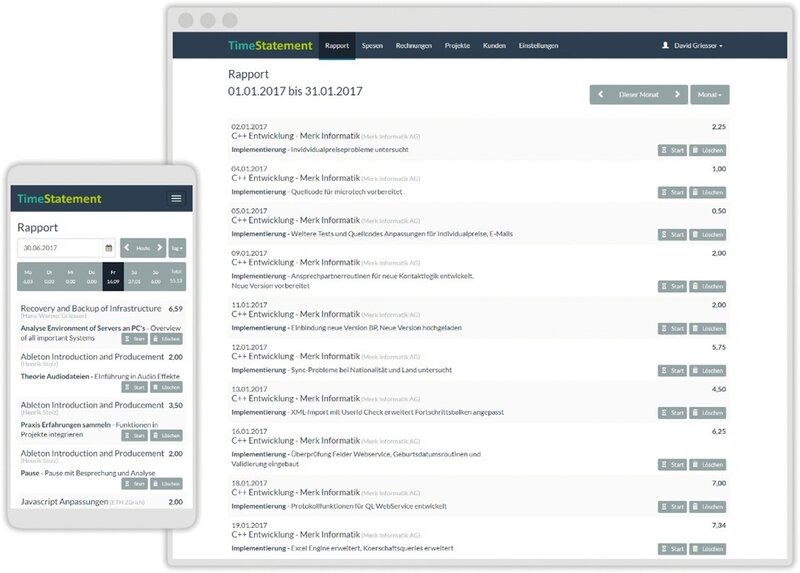Switch to the Spesen tab
This screenshot has width=800, height=573.
372,46
